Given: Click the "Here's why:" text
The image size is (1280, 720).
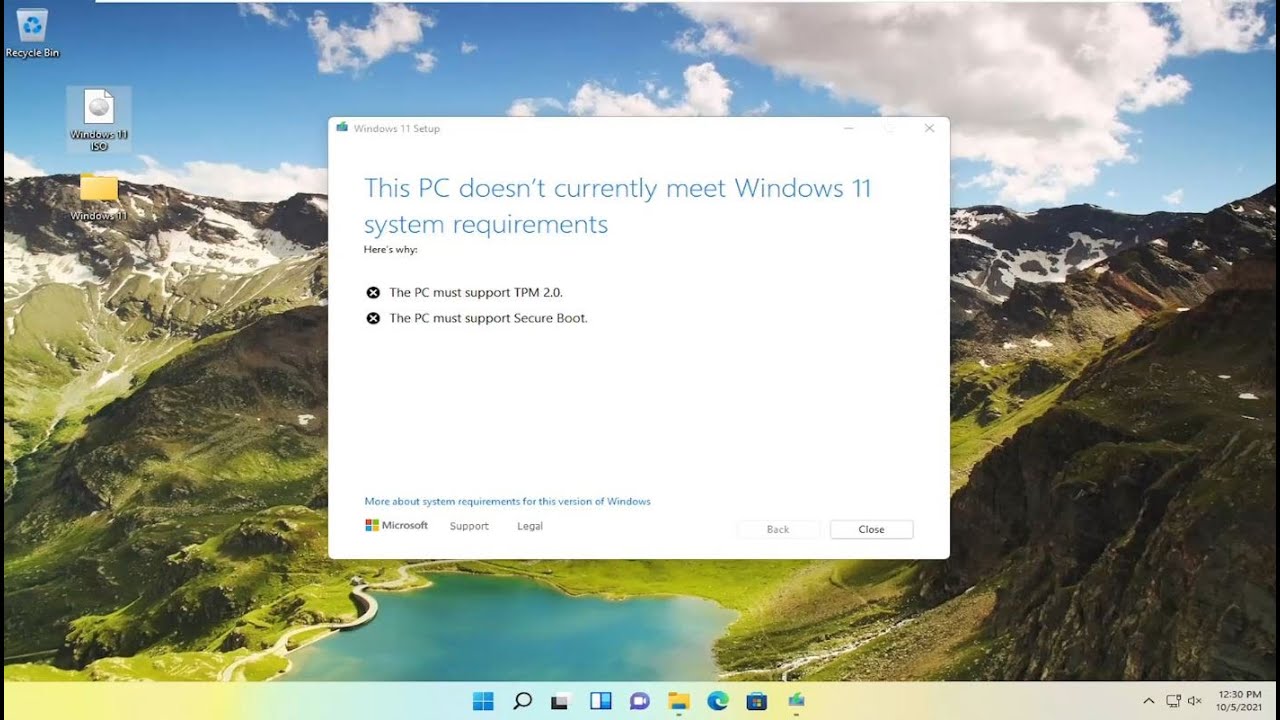Looking at the screenshot, I should tap(390, 250).
